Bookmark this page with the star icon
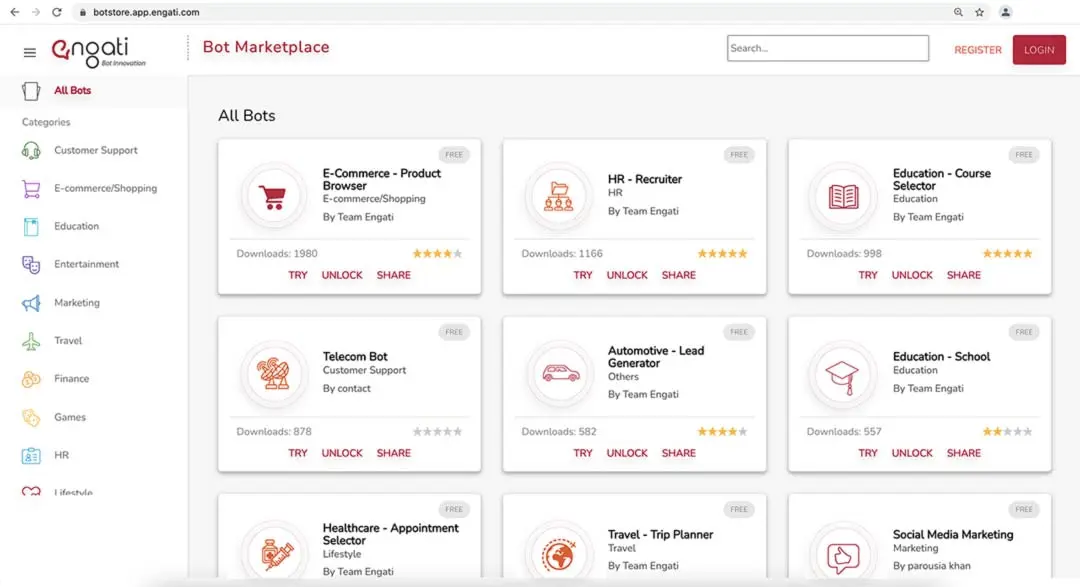The width and height of the screenshot is (1080, 587). [x=979, y=12]
